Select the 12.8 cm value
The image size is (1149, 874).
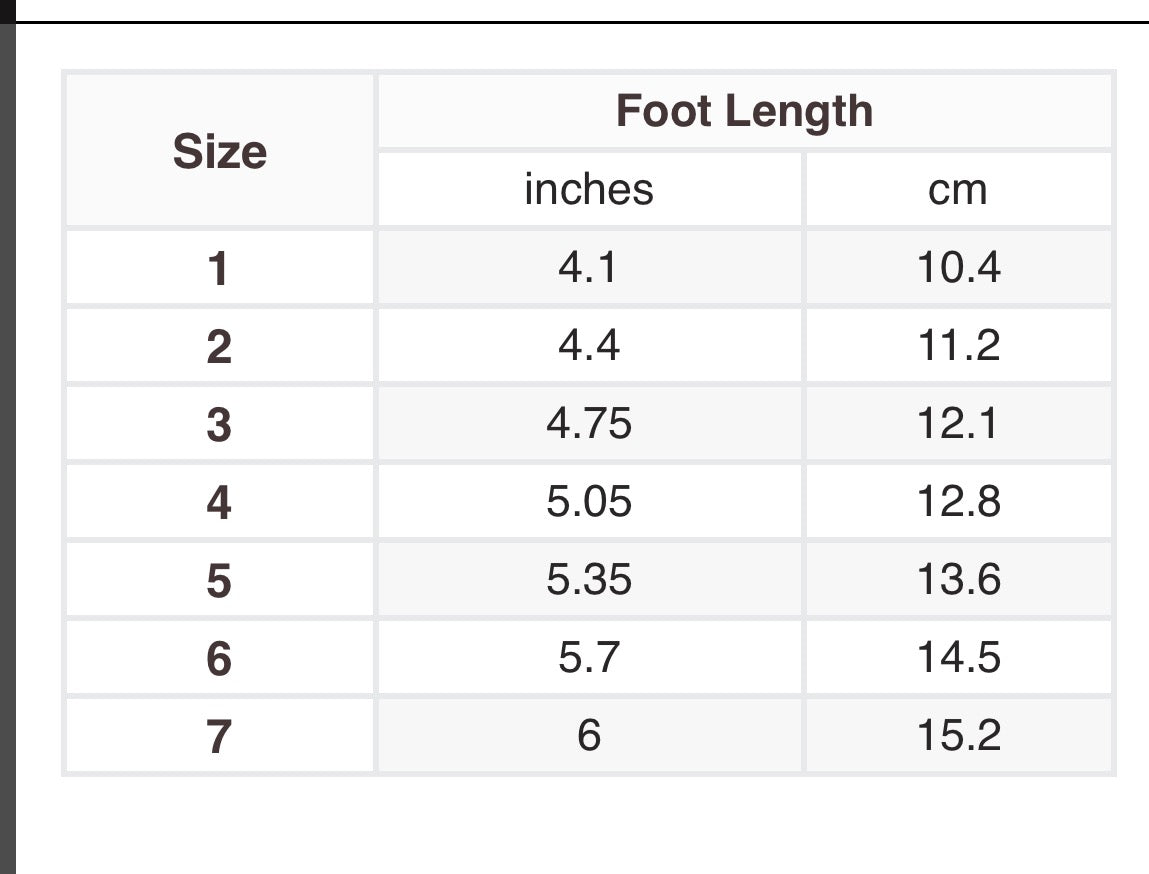click(958, 502)
